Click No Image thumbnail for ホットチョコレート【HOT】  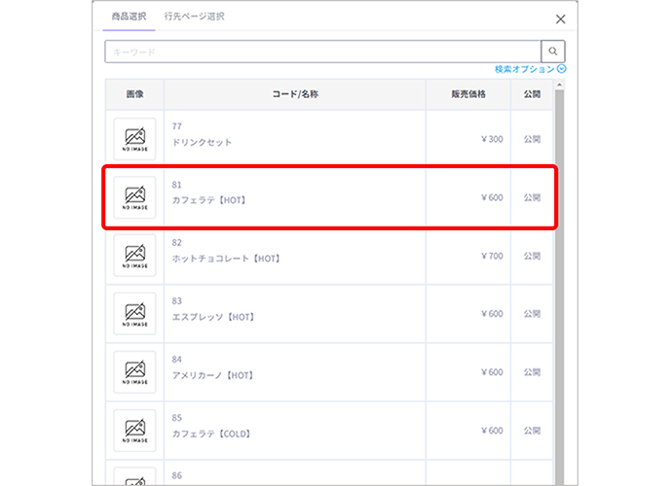click(x=135, y=255)
